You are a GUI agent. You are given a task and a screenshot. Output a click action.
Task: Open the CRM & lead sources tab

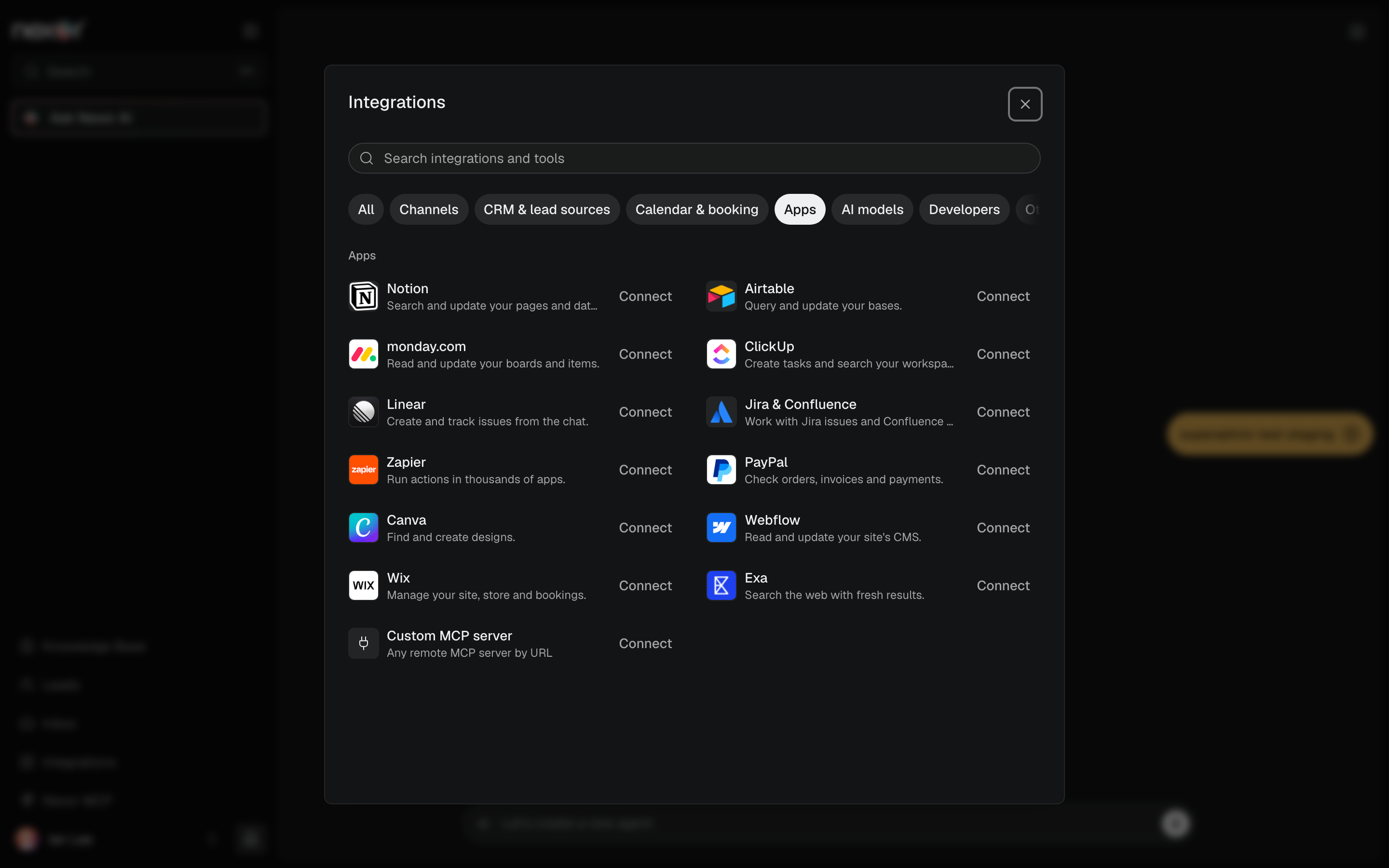(546, 210)
